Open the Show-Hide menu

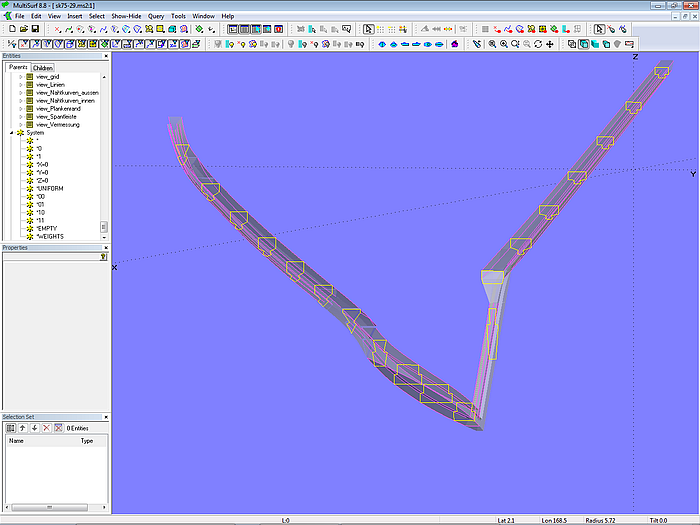pos(126,17)
